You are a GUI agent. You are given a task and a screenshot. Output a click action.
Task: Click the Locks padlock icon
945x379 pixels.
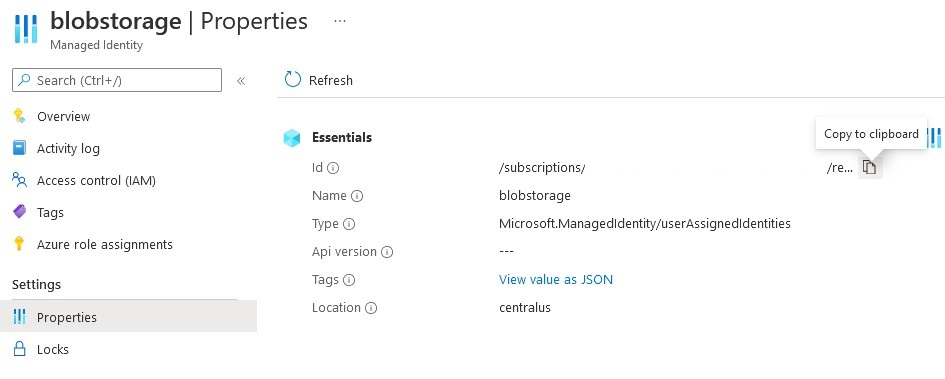click(19, 349)
